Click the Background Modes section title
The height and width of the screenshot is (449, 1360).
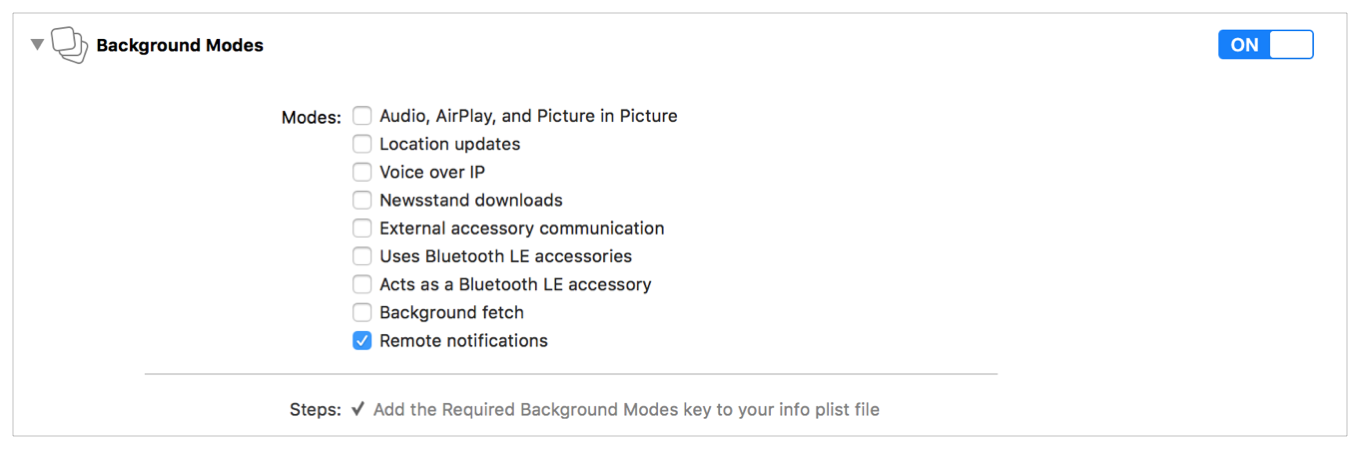coord(180,45)
